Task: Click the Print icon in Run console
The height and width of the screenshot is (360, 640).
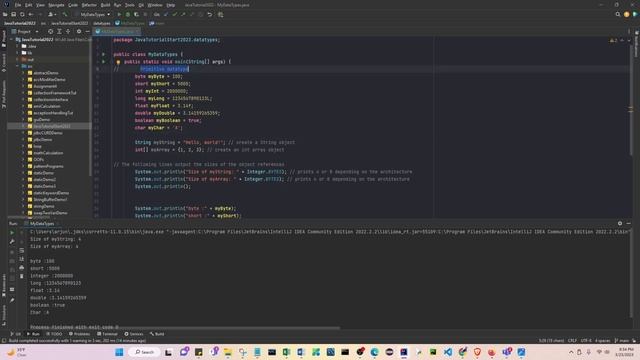Action: (22, 268)
